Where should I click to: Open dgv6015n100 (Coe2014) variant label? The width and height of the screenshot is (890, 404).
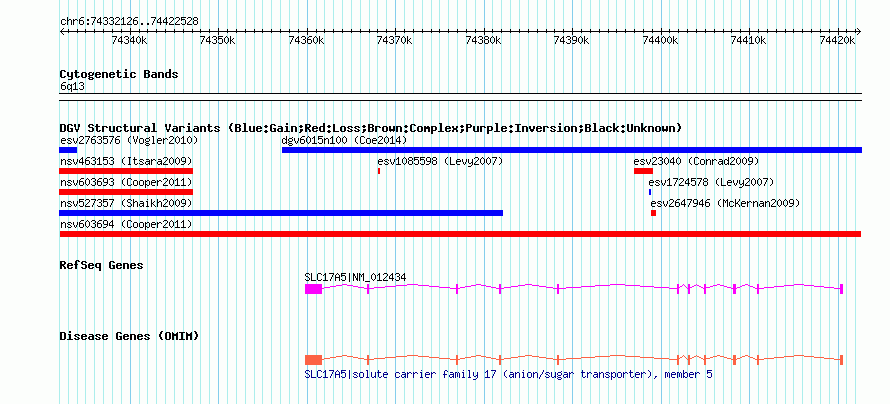(x=345, y=140)
